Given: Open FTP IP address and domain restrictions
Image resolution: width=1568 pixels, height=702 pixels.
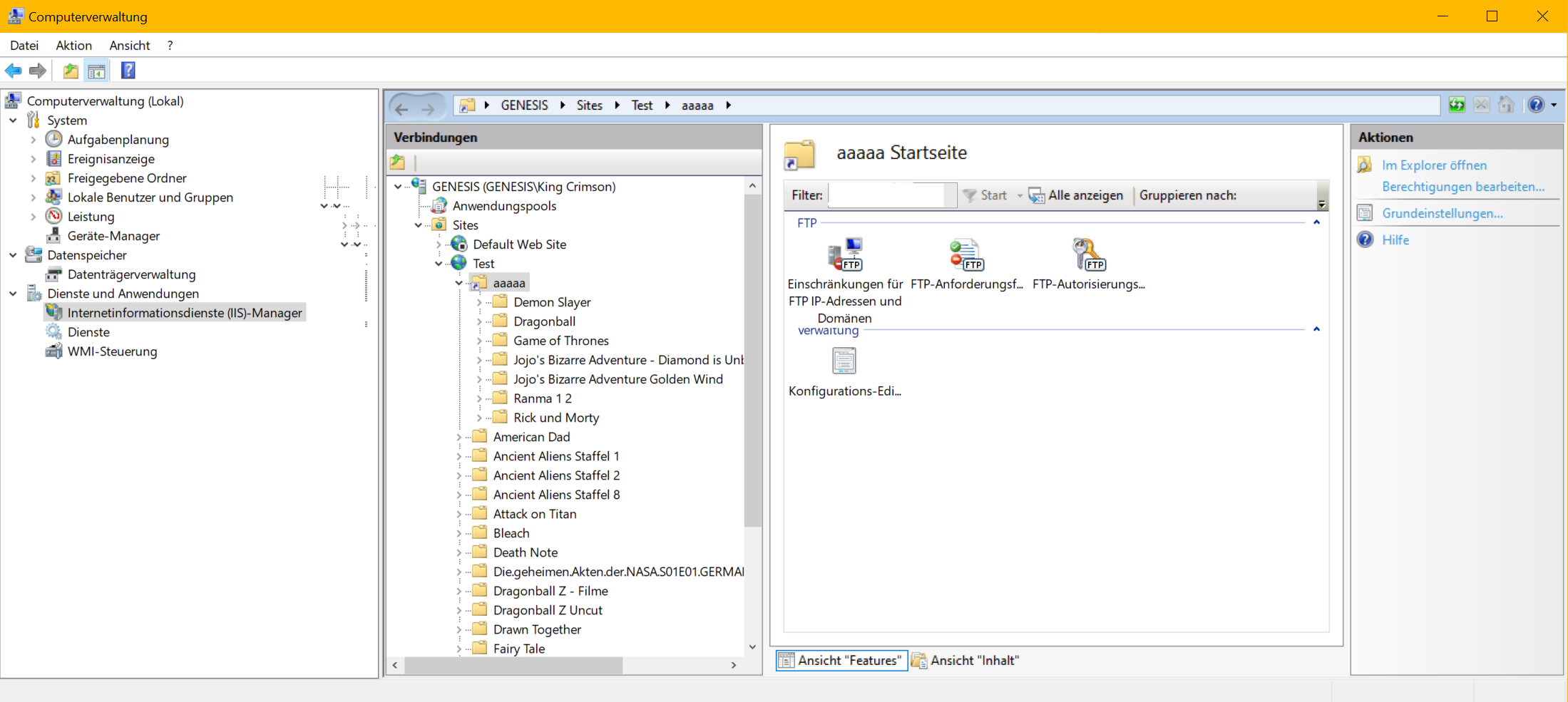Looking at the screenshot, I should tap(845, 282).
